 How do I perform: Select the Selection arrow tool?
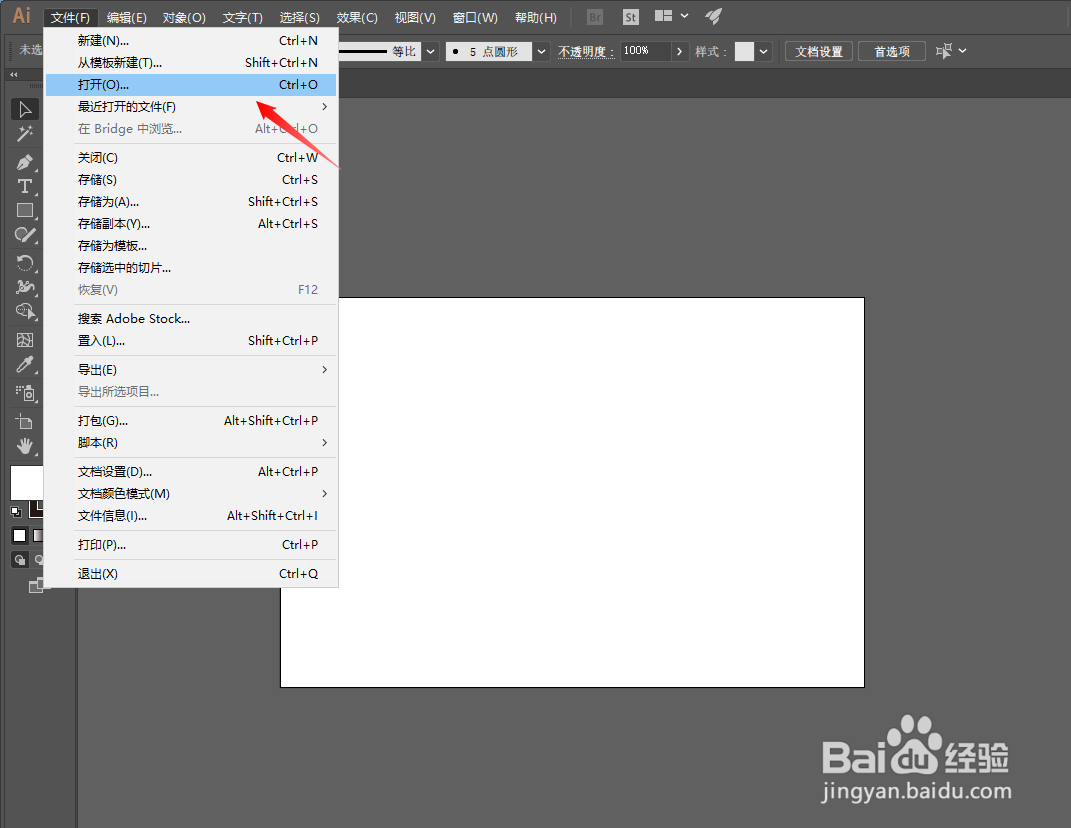point(25,109)
